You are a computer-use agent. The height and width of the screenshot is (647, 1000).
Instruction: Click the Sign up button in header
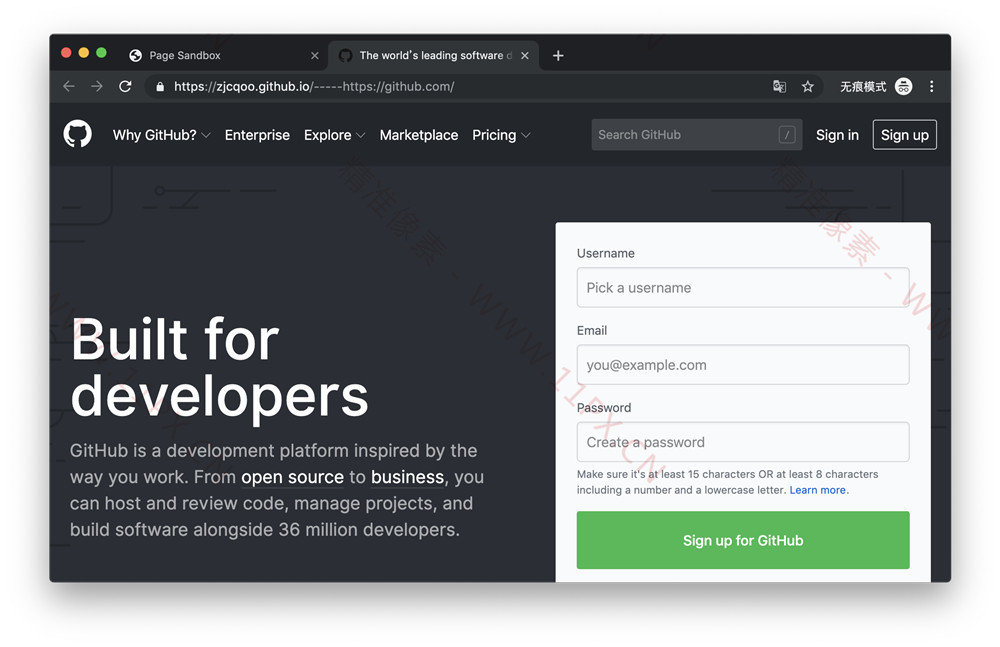pos(905,135)
